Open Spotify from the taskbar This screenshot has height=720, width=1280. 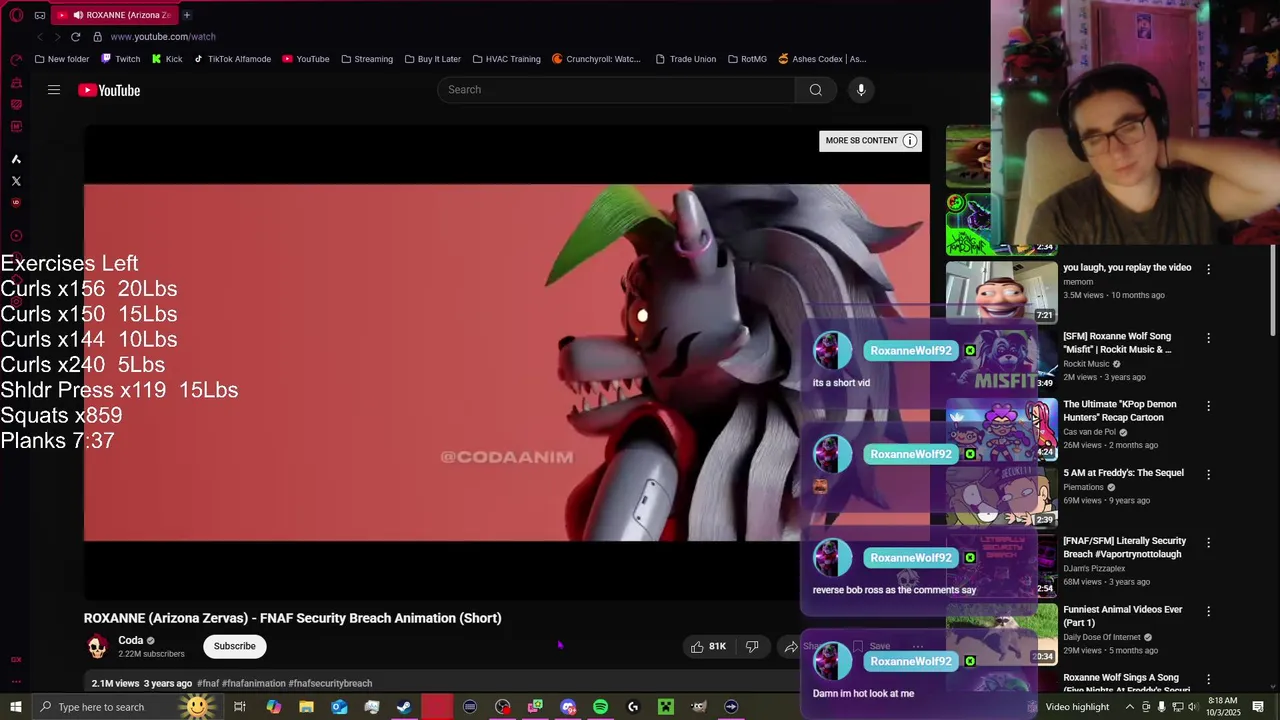pyautogui.click(x=600, y=707)
